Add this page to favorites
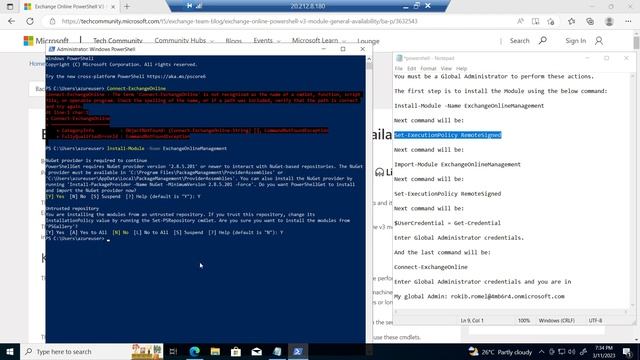640x360 pixels. coord(551,21)
